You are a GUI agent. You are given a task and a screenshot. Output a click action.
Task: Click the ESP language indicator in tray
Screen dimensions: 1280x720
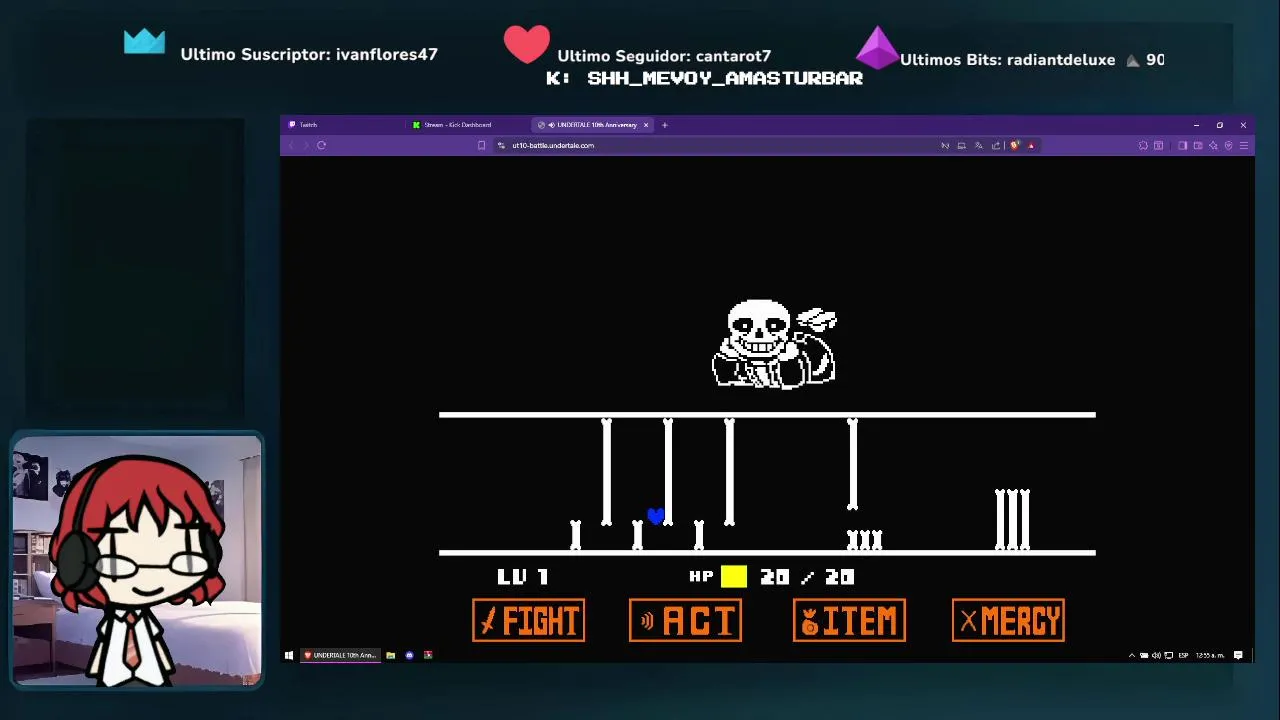coord(1183,655)
